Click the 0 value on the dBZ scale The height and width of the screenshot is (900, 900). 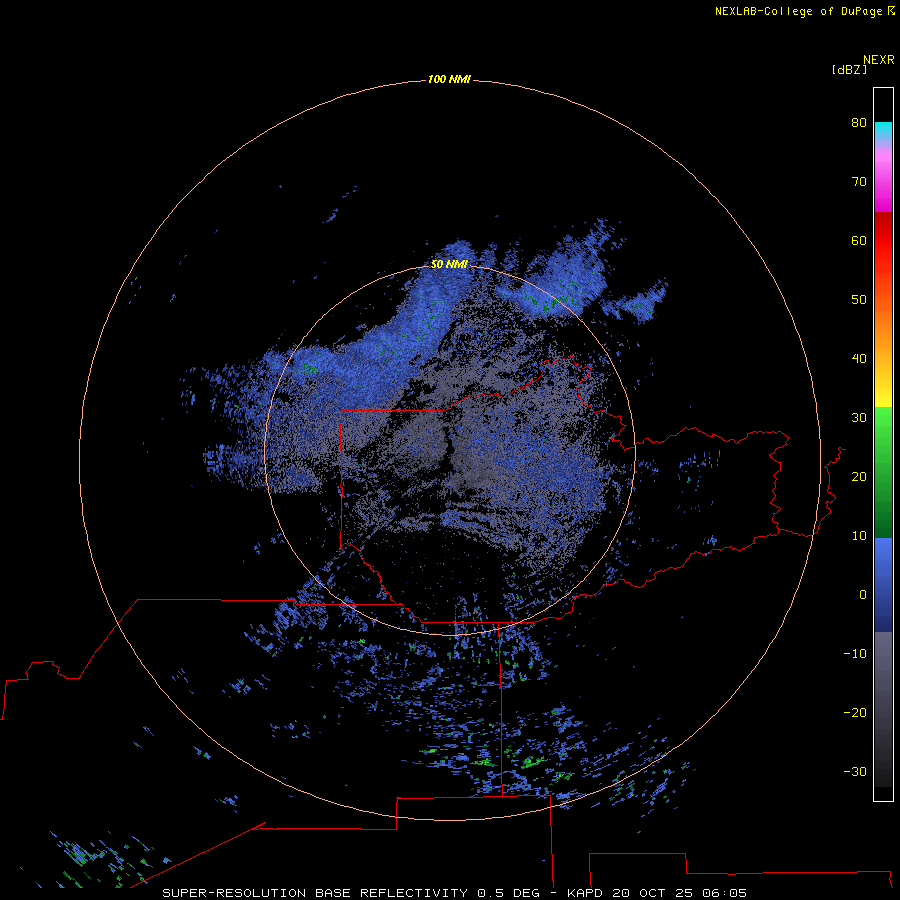tap(863, 595)
